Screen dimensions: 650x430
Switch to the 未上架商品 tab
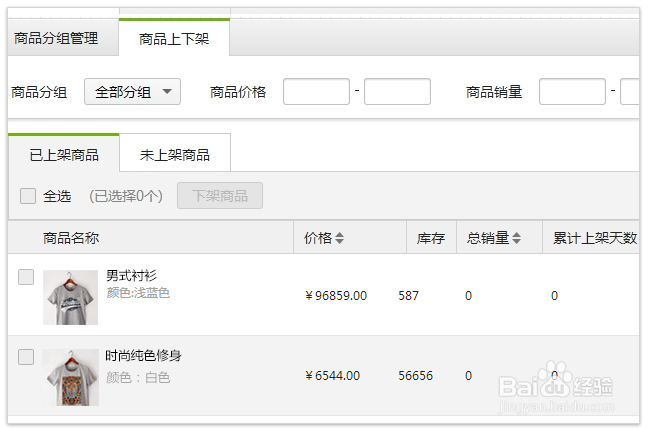pos(175,154)
